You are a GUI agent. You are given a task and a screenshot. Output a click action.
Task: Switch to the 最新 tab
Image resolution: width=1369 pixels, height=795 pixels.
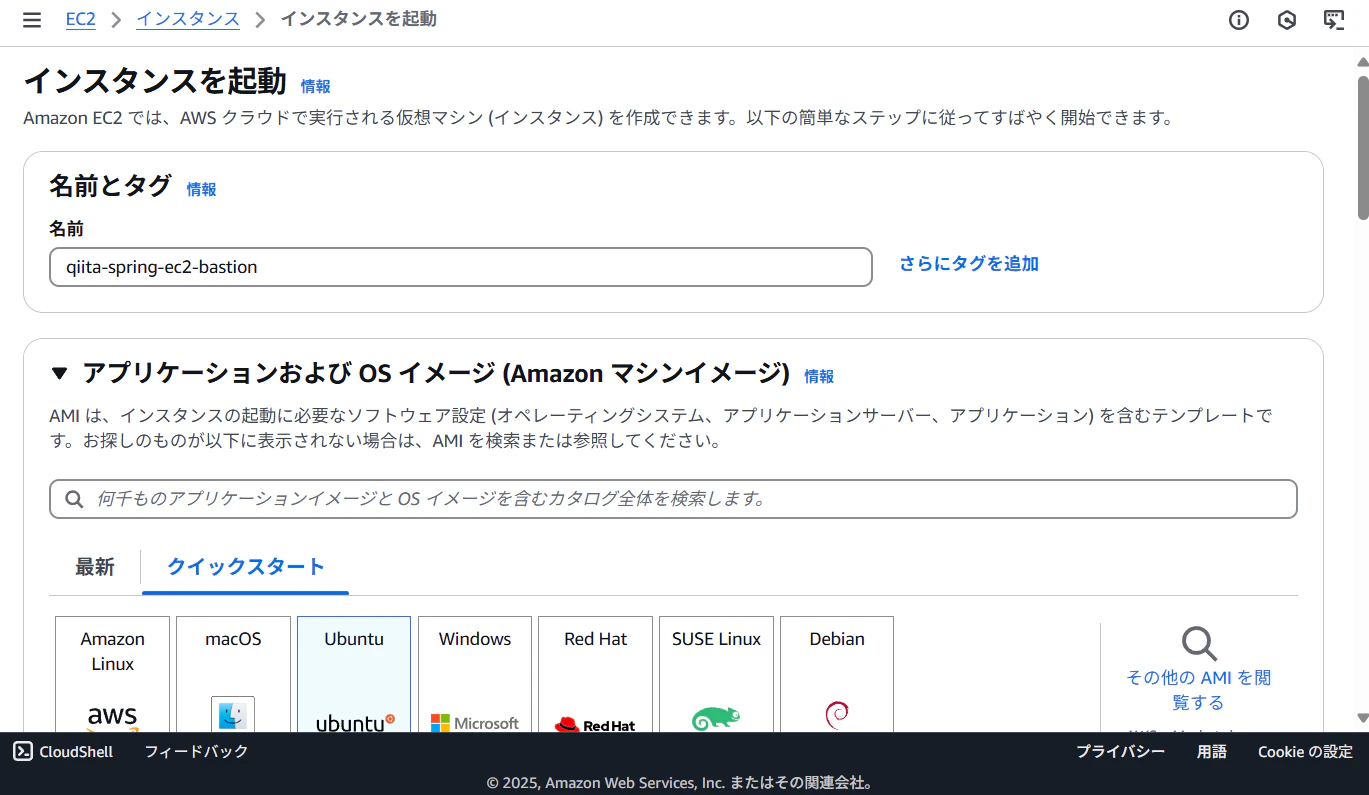pyautogui.click(x=95, y=567)
